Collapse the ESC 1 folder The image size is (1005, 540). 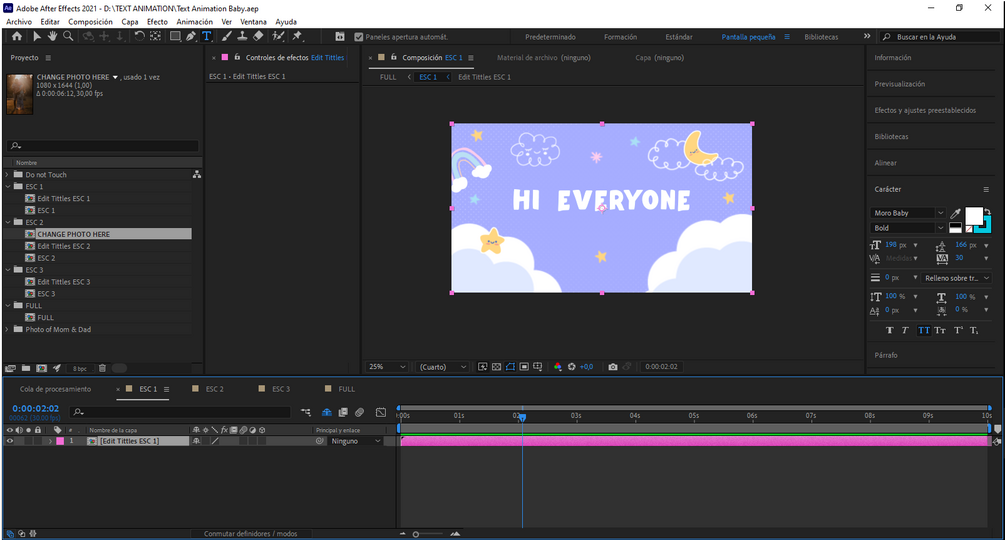tap(8, 186)
